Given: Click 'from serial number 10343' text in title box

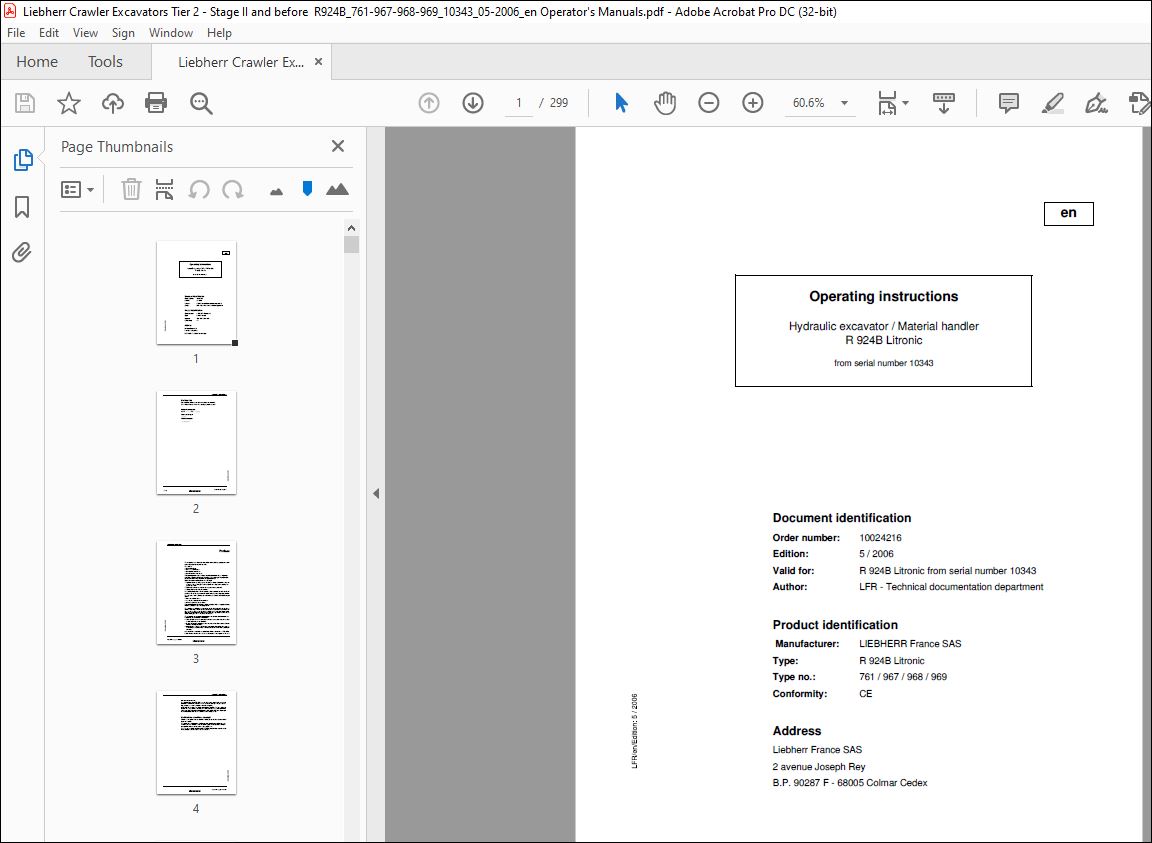Looking at the screenshot, I should click(884, 363).
